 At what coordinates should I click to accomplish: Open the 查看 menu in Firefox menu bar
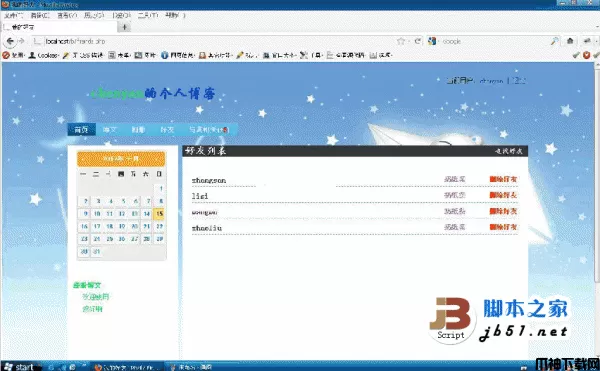(x=67, y=15)
